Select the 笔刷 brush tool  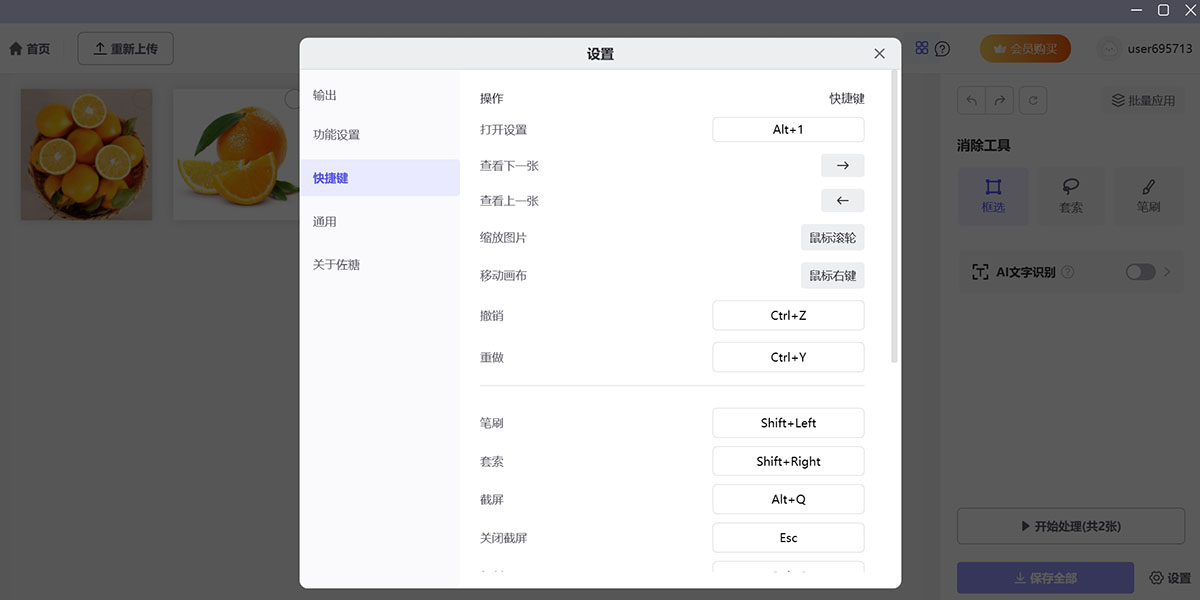(x=1148, y=195)
